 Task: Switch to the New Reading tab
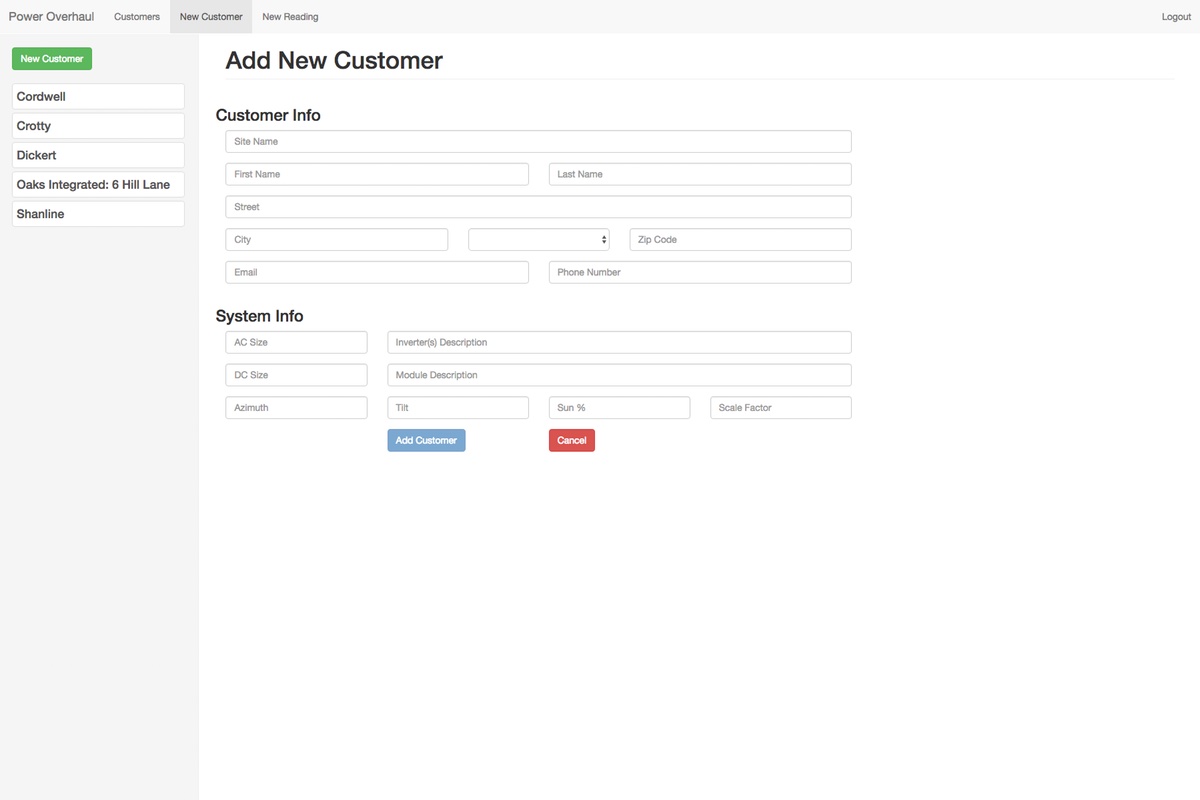(x=290, y=17)
